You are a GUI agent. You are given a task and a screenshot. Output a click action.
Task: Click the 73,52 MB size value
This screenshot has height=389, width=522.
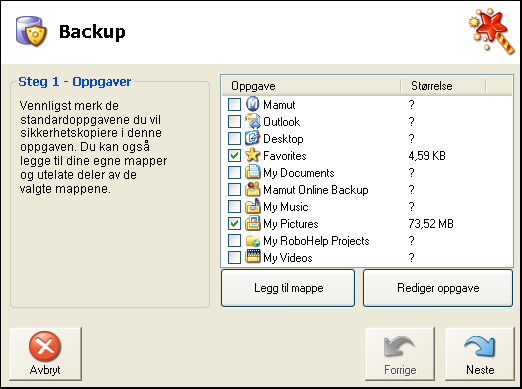click(x=431, y=224)
